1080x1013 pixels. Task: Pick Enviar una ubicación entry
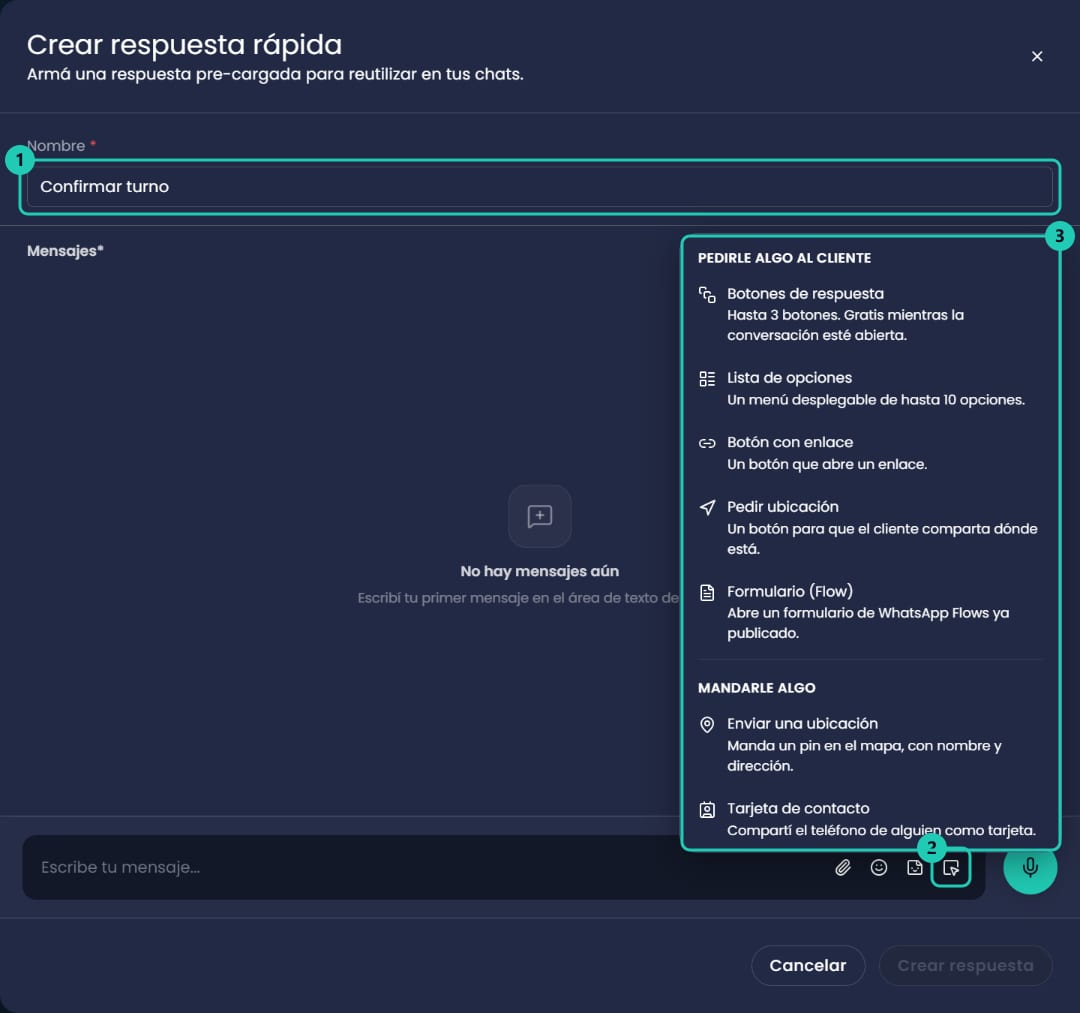[x=869, y=744]
